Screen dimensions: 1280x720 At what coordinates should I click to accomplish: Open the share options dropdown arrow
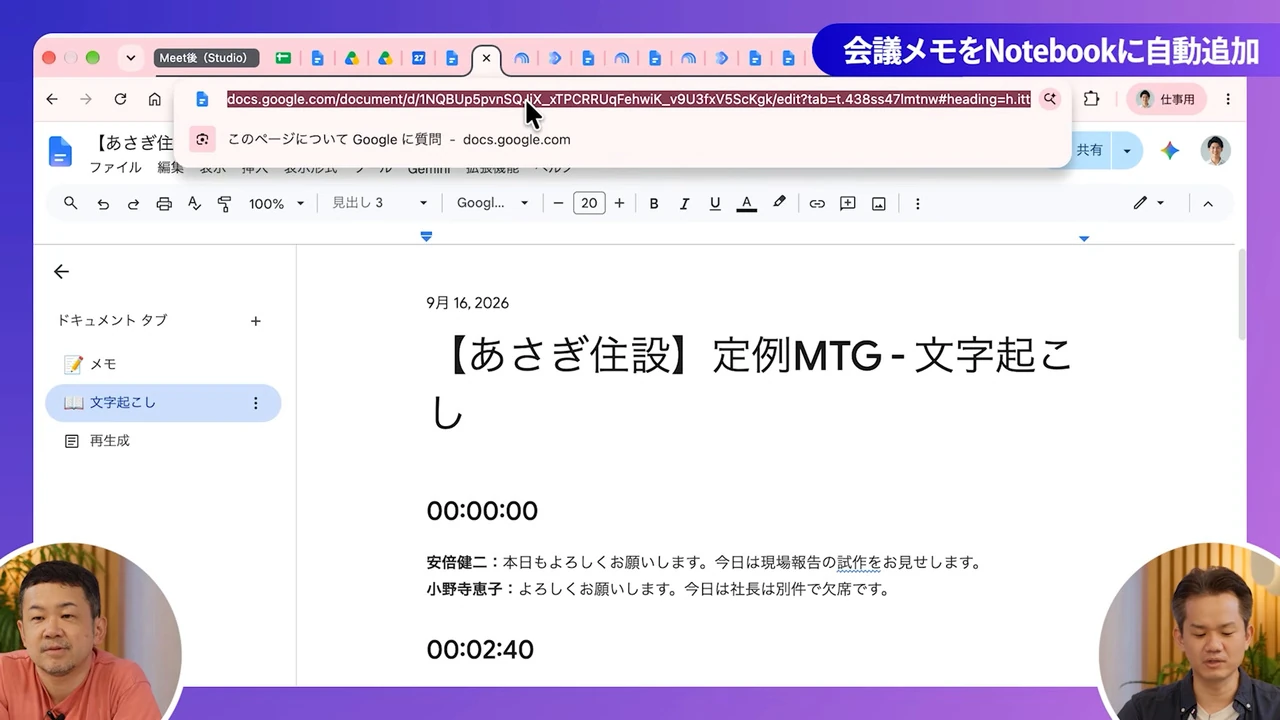coord(1127,151)
